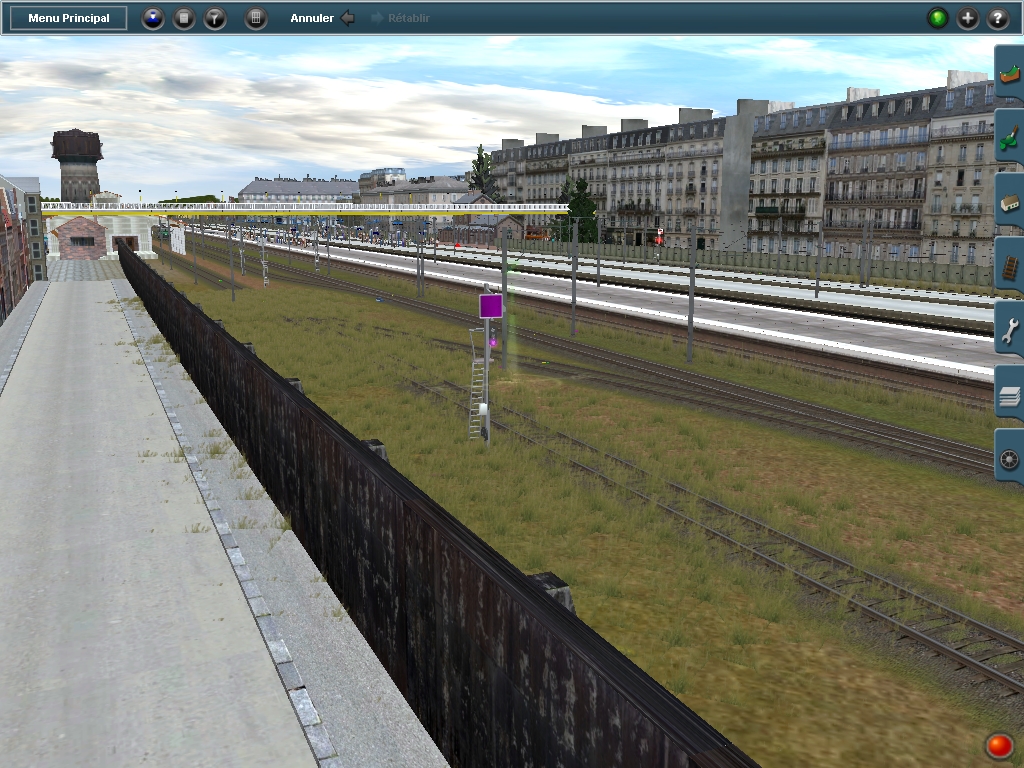Click the driver (engineer cap) icon
The width and height of the screenshot is (1024, 768).
153,18
